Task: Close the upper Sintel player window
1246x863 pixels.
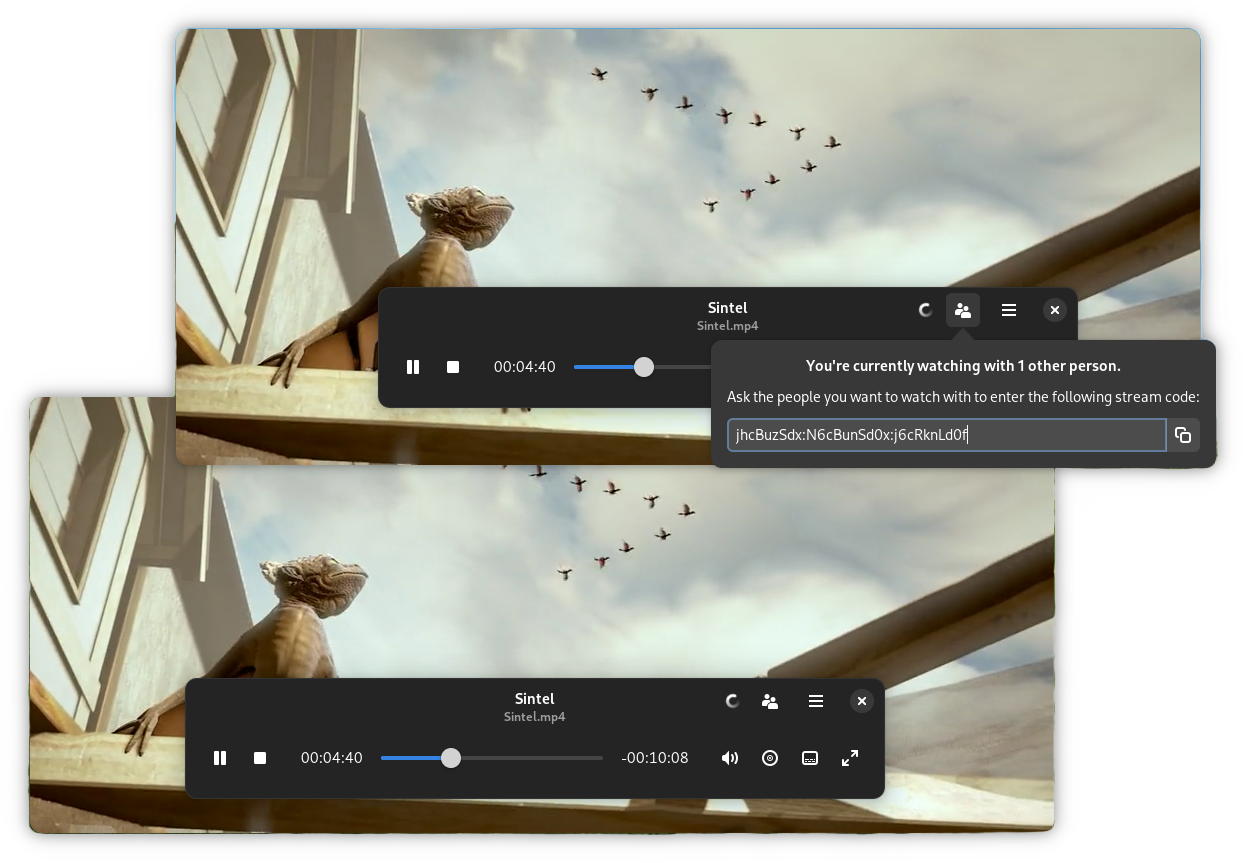Action: [1054, 310]
